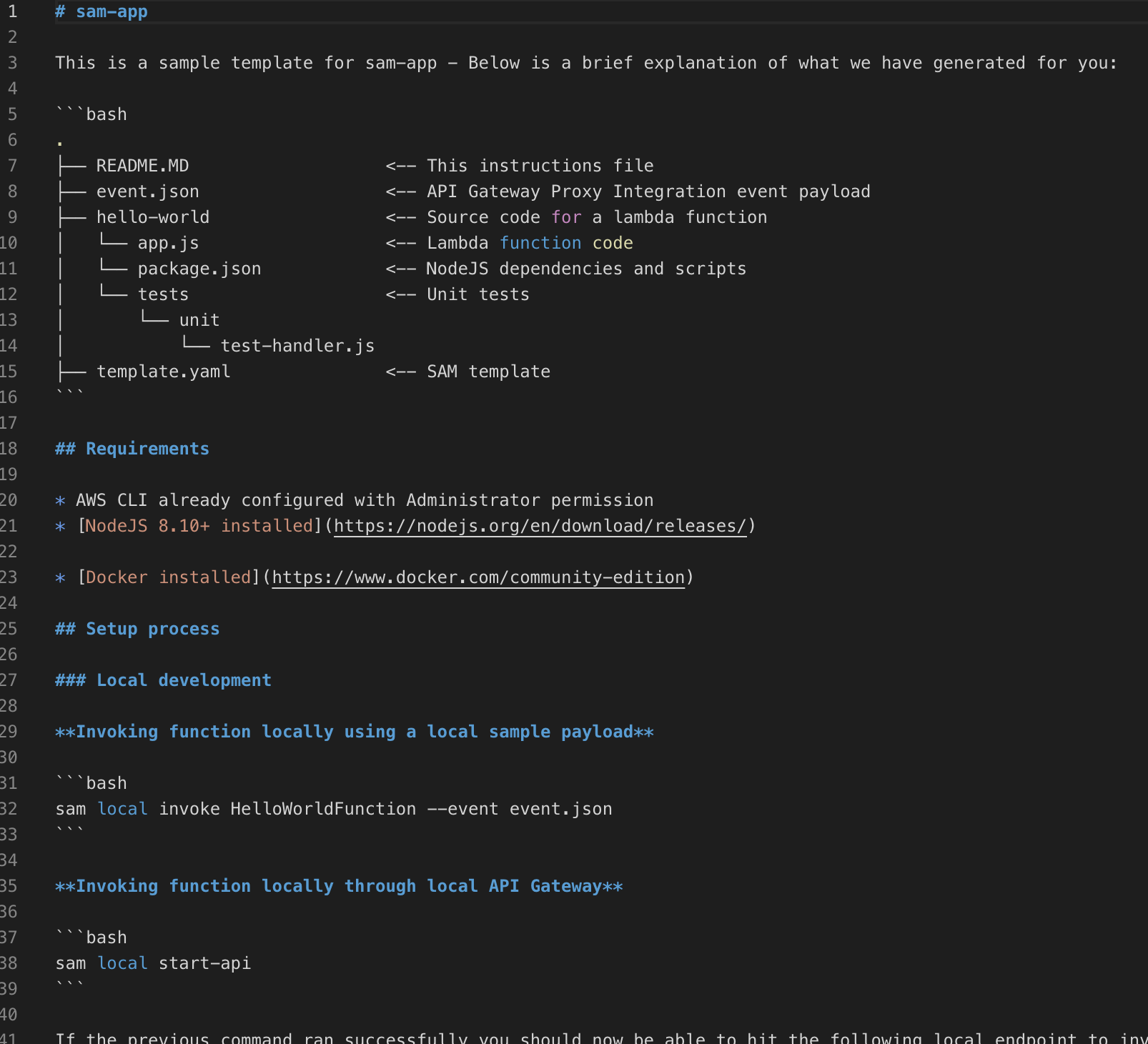The width and height of the screenshot is (1148, 1044).
Task: Click 'hello-world' in the file tree
Action: (x=153, y=217)
